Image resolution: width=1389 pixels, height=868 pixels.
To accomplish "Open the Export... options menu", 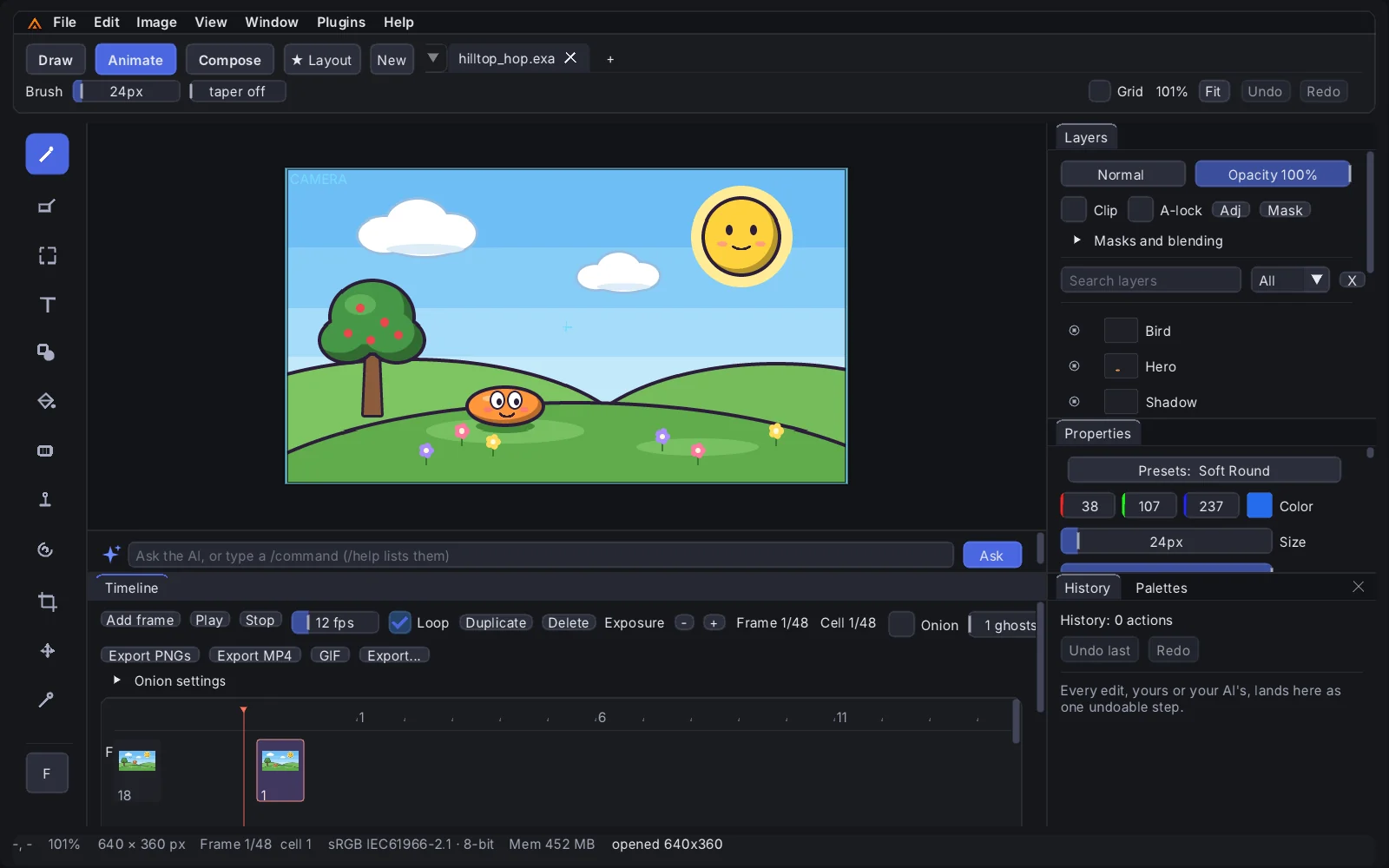I will (393, 655).
